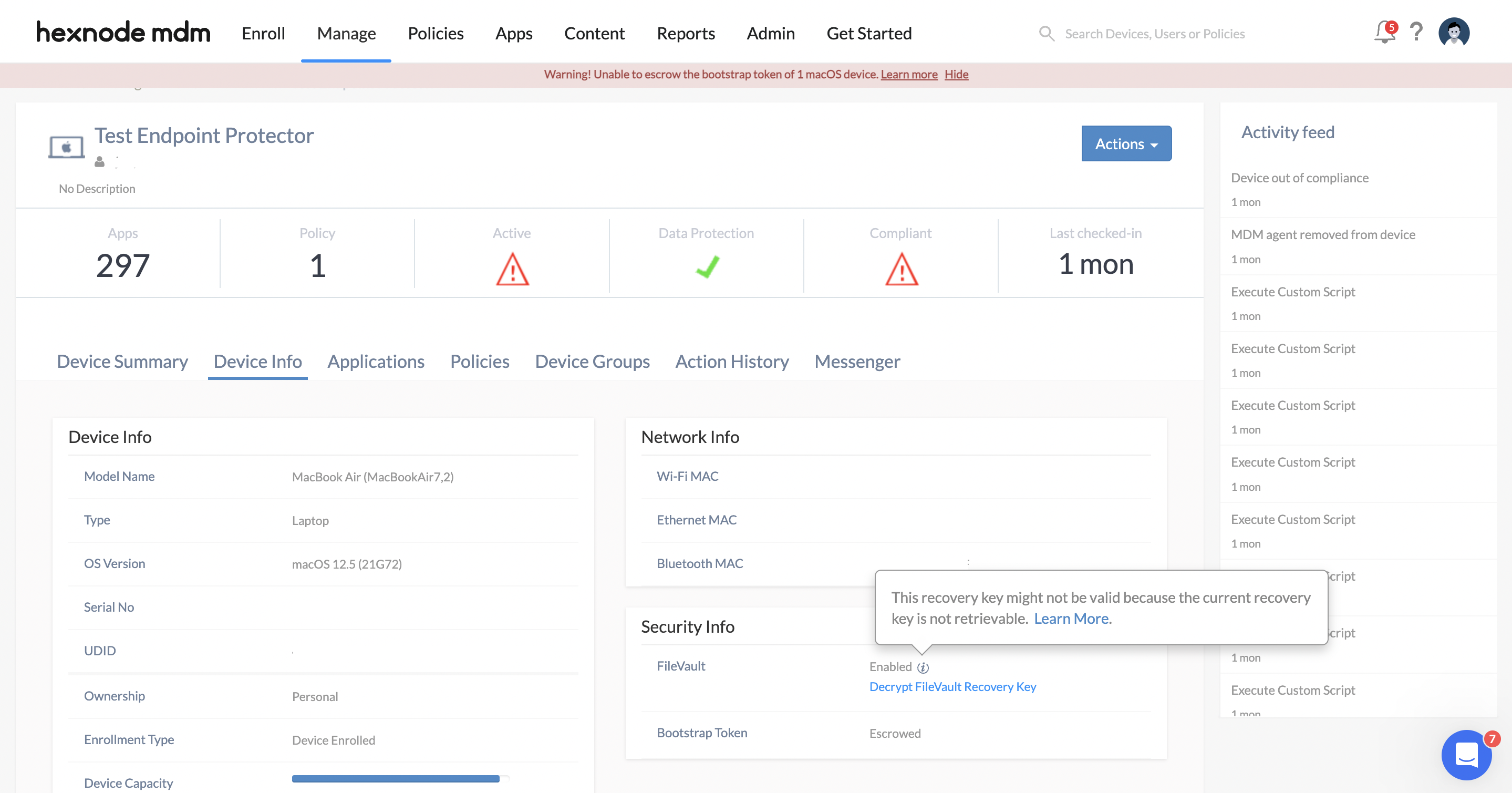The image size is (1512, 793).
Task: Expand the Actions dropdown
Action: pos(1126,143)
